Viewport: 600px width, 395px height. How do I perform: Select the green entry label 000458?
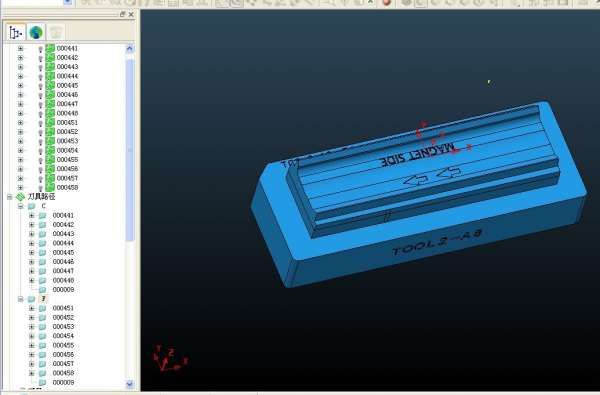67,188
